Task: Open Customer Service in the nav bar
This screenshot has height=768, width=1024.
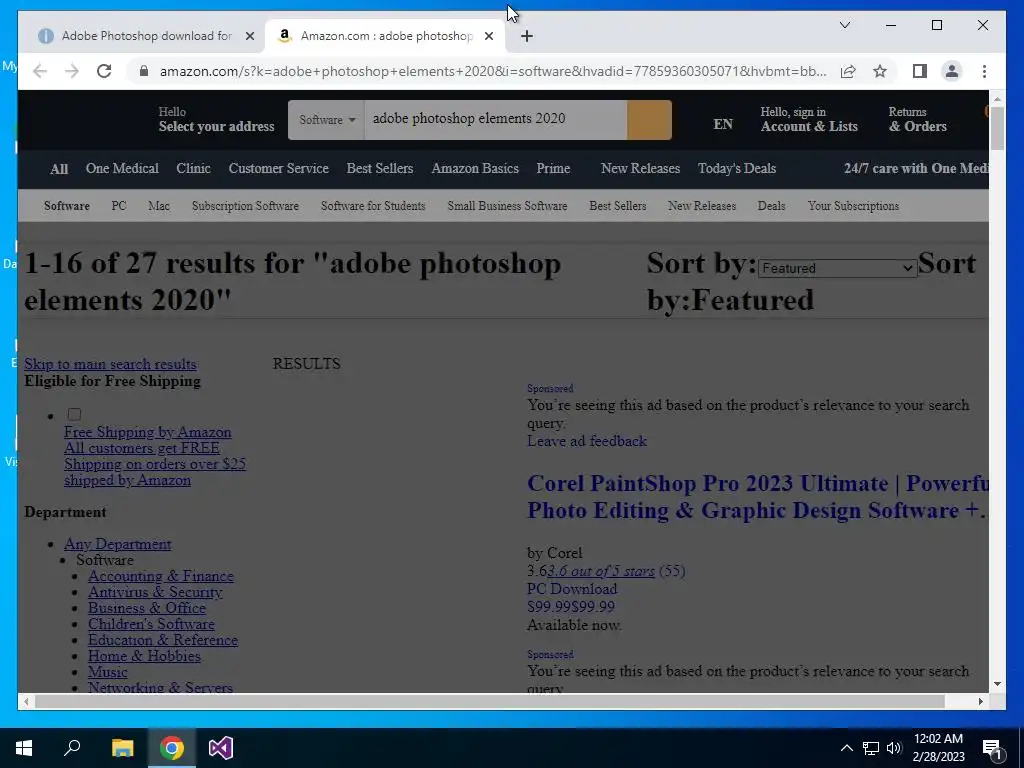Action: 278,168
